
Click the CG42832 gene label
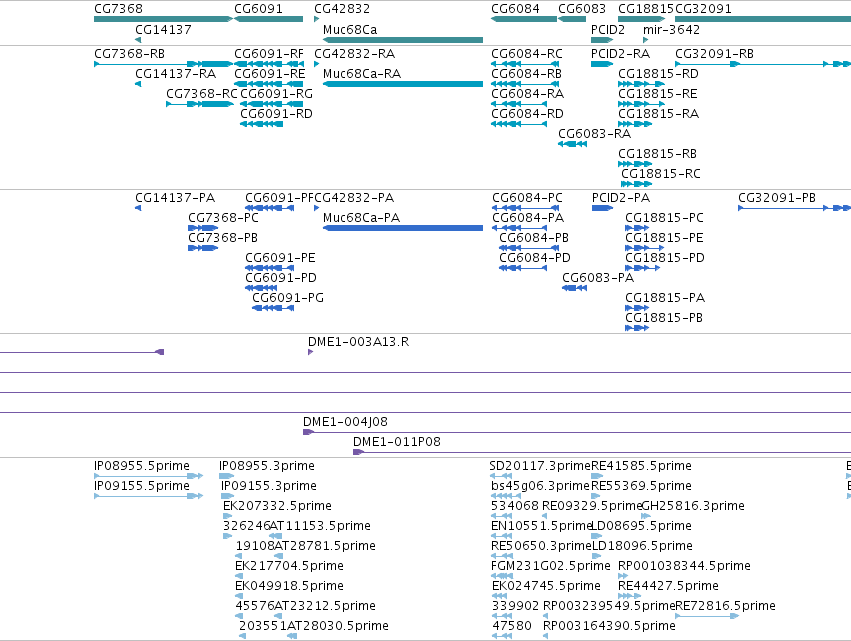pos(342,9)
